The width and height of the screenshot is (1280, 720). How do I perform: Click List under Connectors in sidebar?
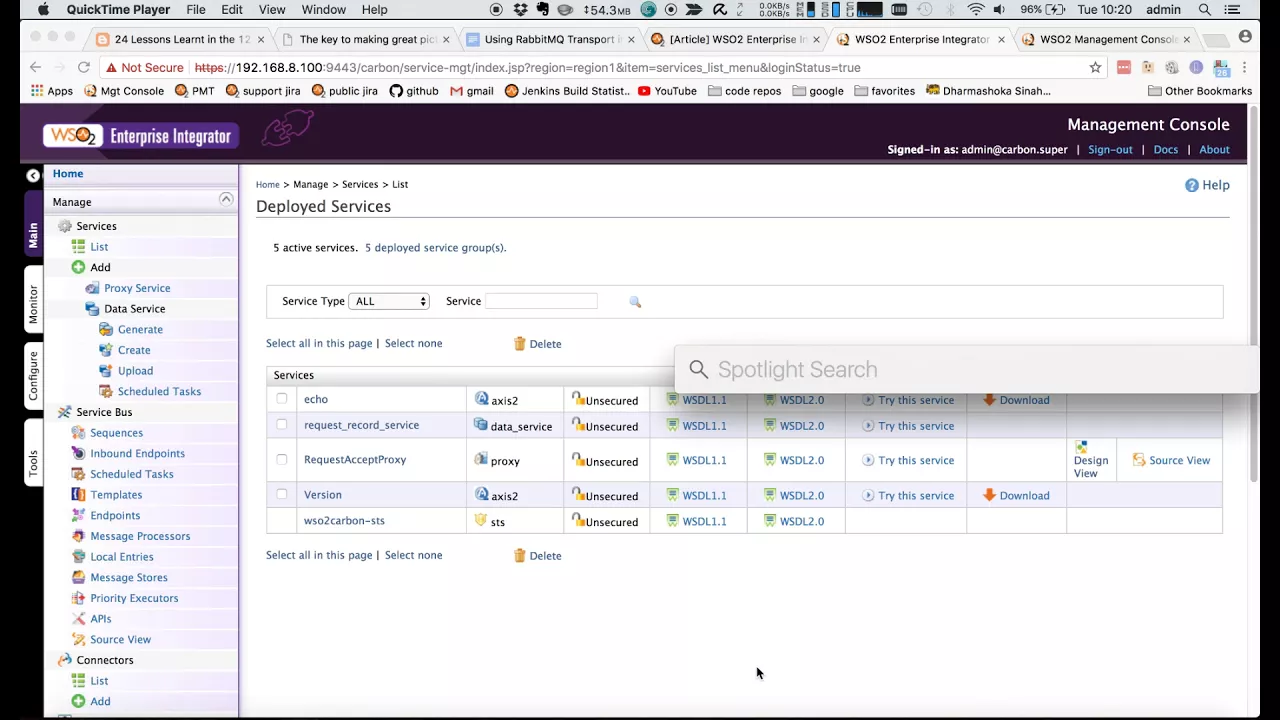pyautogui.click(x=99, y=681)
